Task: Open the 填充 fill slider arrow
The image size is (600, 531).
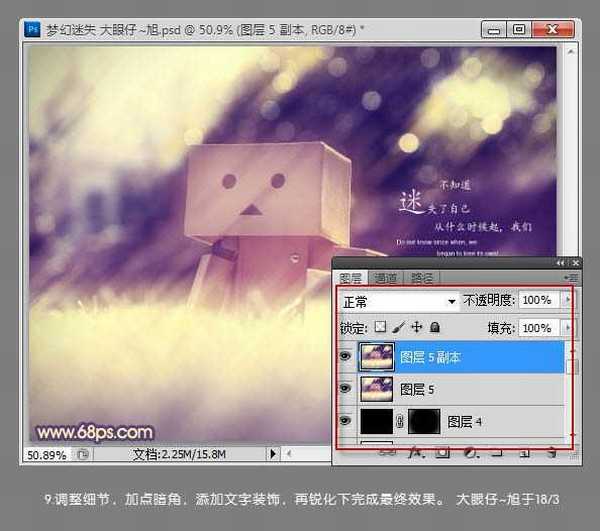Action: 568,328
